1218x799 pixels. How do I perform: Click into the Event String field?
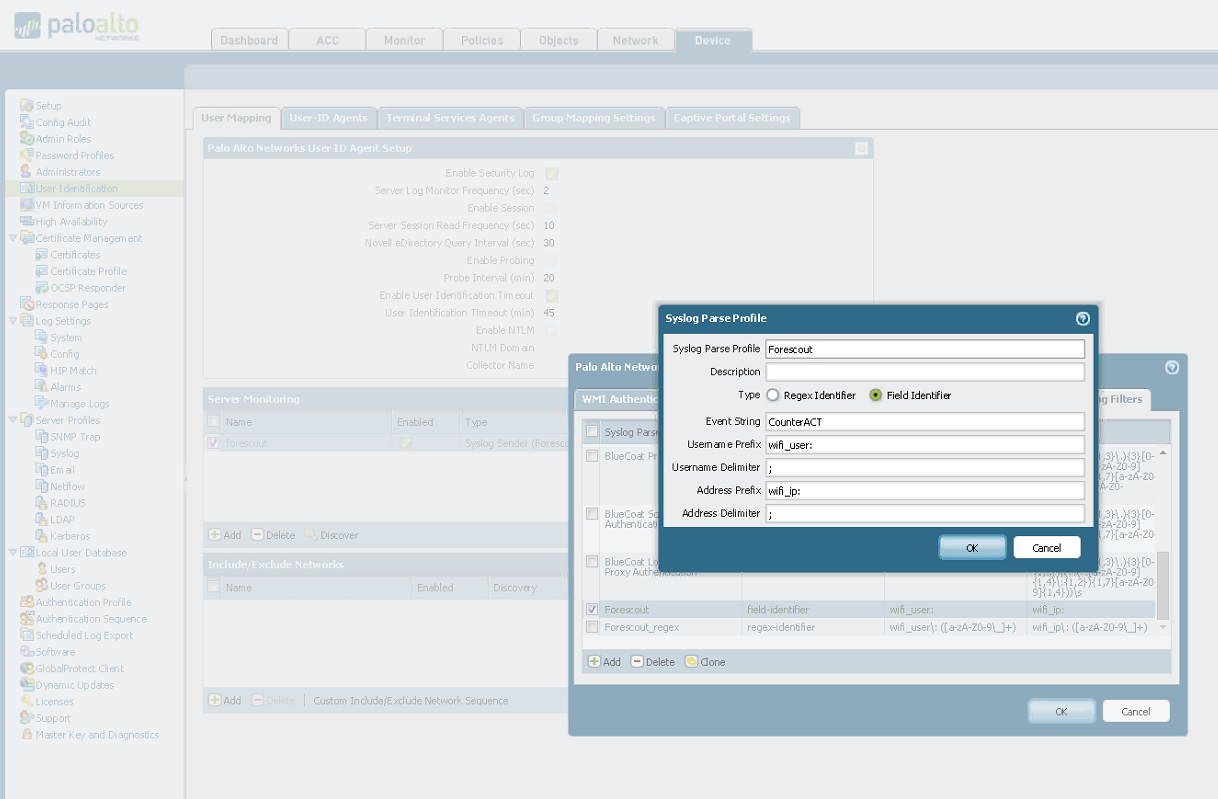[924, 422]
